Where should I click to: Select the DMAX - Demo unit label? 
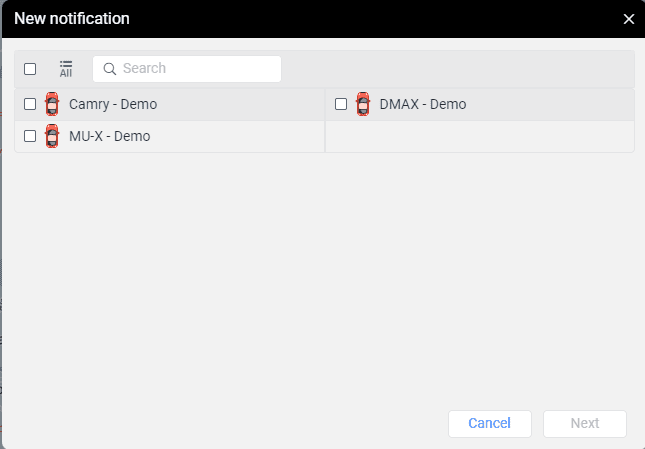pos(423,104)
